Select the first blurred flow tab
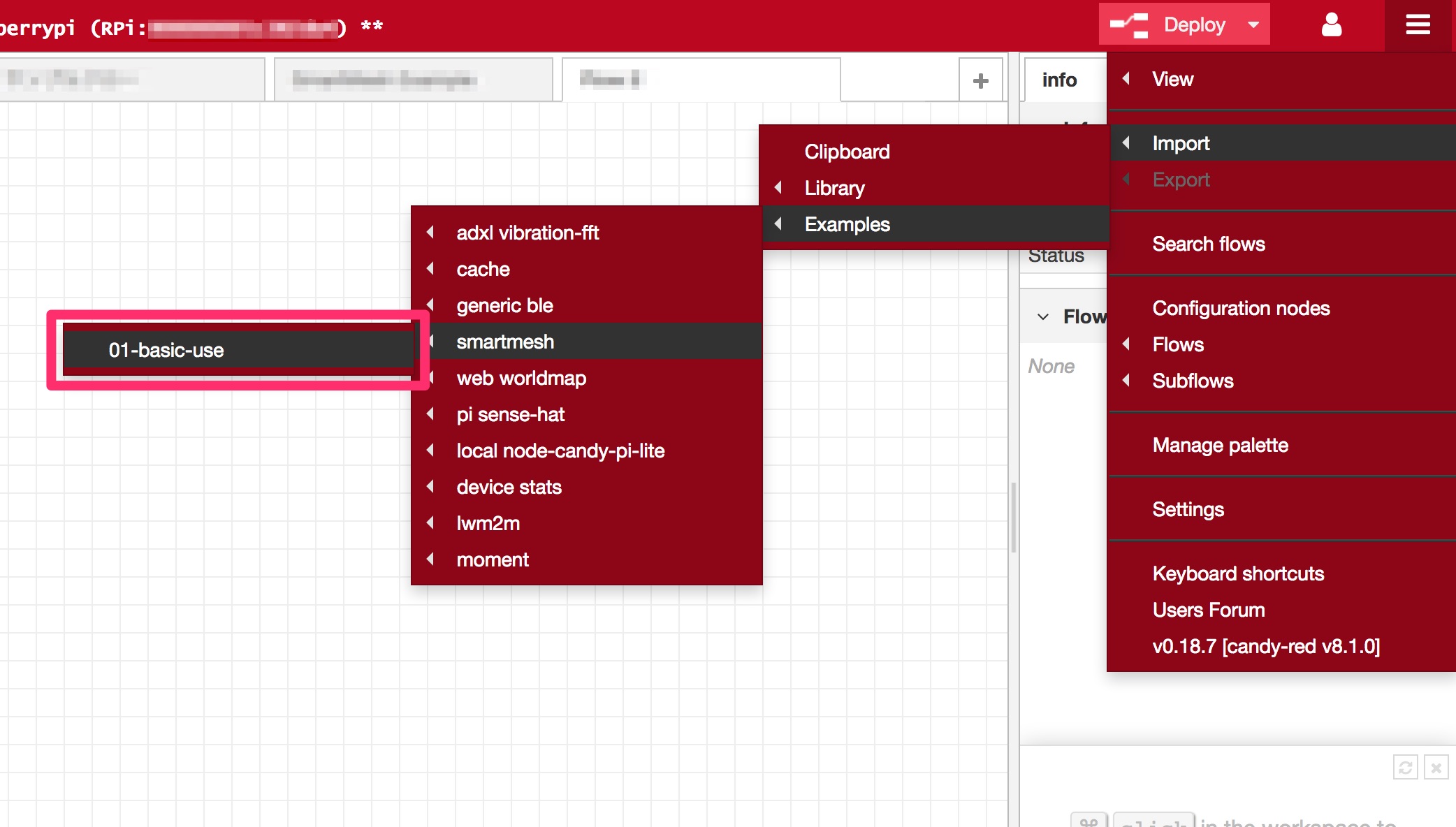 [131, 80]
